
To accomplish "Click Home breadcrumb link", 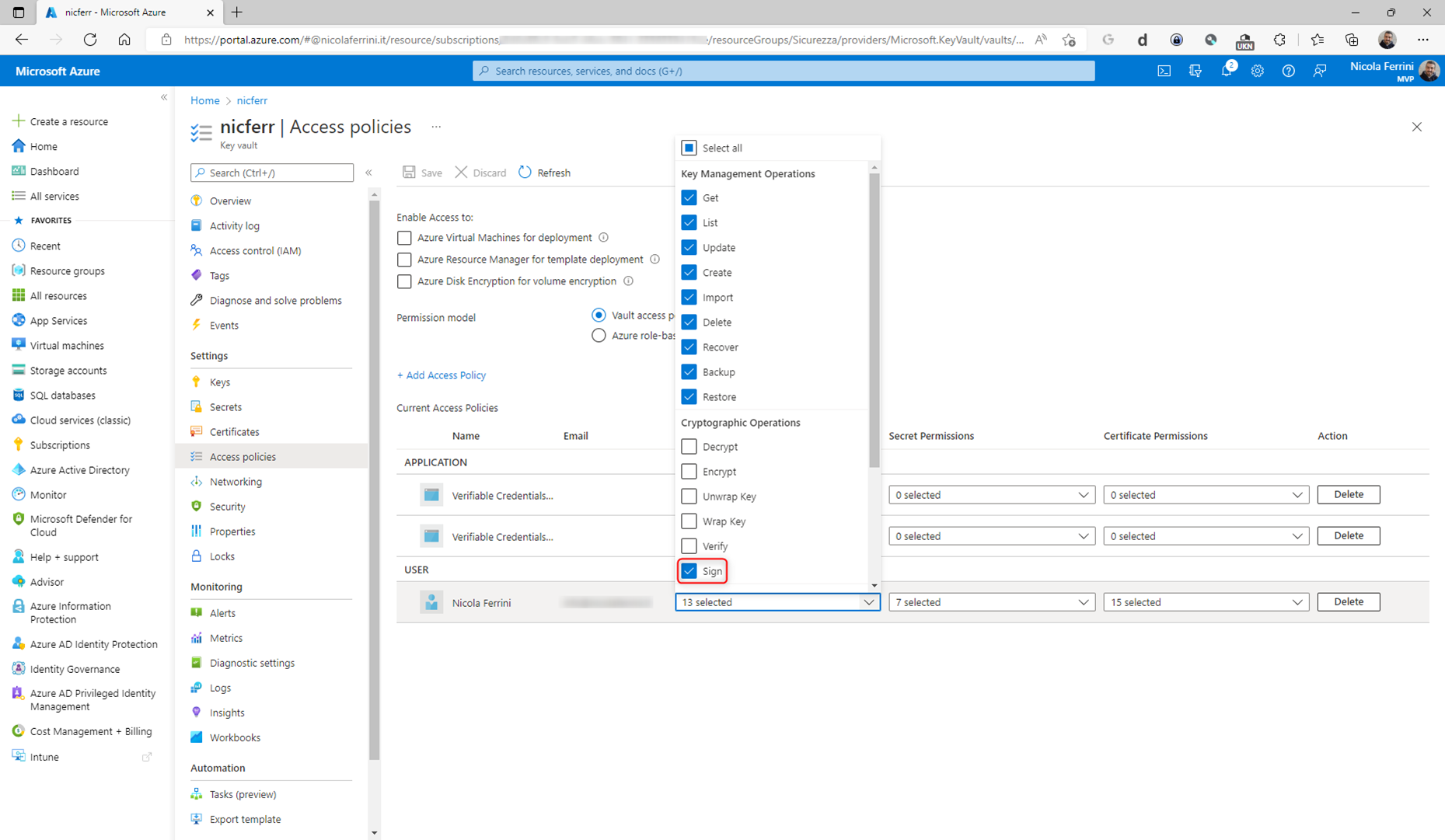I will click(205, 100).
